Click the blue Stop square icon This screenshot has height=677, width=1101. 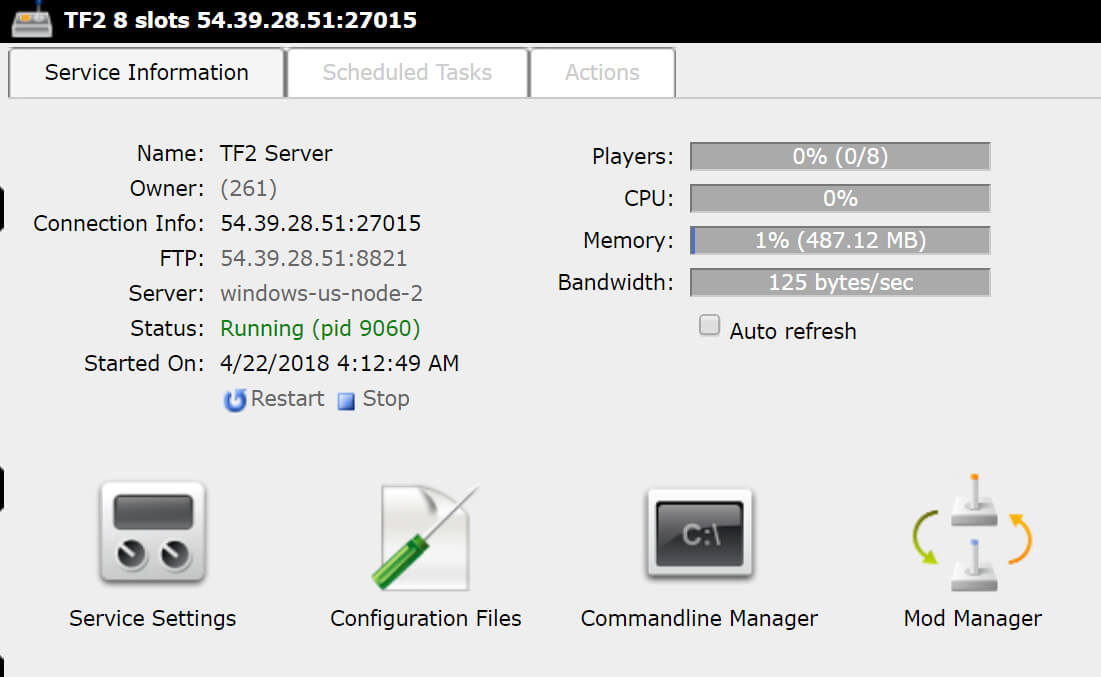346,400
